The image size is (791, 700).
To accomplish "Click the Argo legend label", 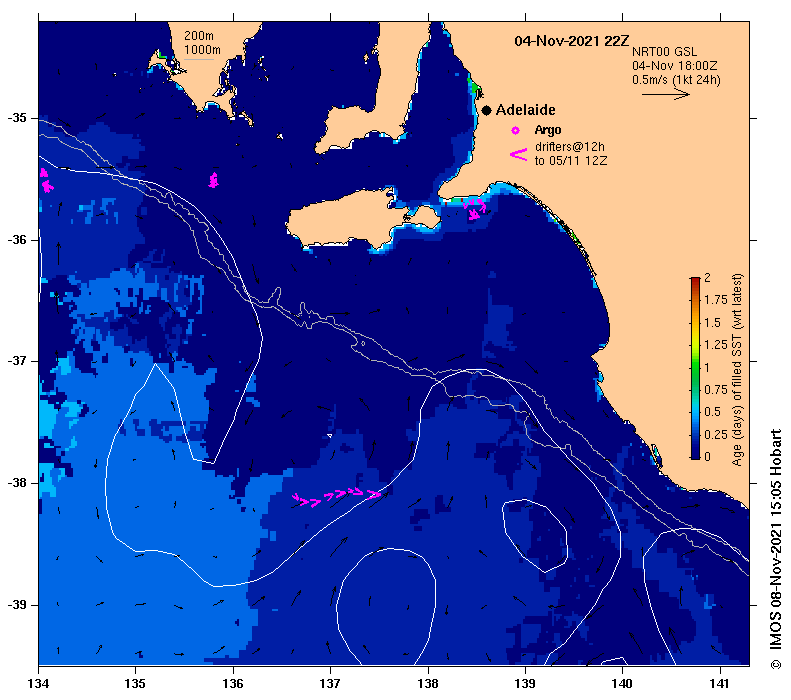I will point(548,130).
